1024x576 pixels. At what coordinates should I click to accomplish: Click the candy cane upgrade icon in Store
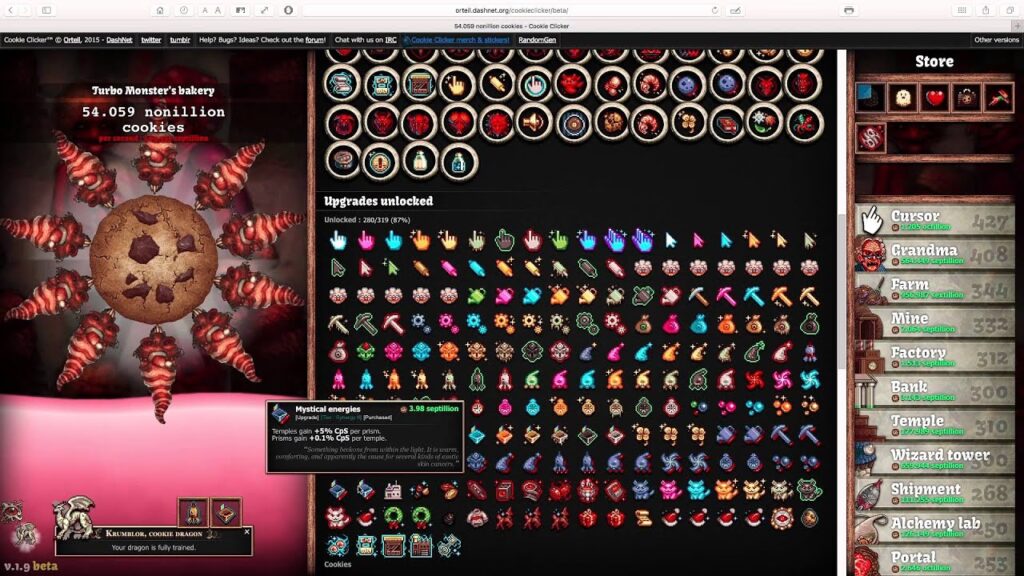[999, 97]
